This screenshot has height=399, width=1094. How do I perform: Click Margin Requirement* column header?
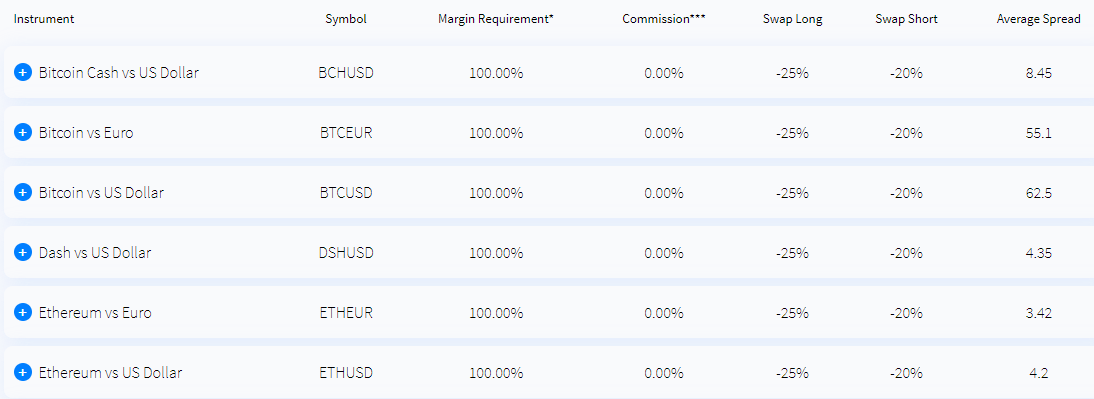[495, 19]
